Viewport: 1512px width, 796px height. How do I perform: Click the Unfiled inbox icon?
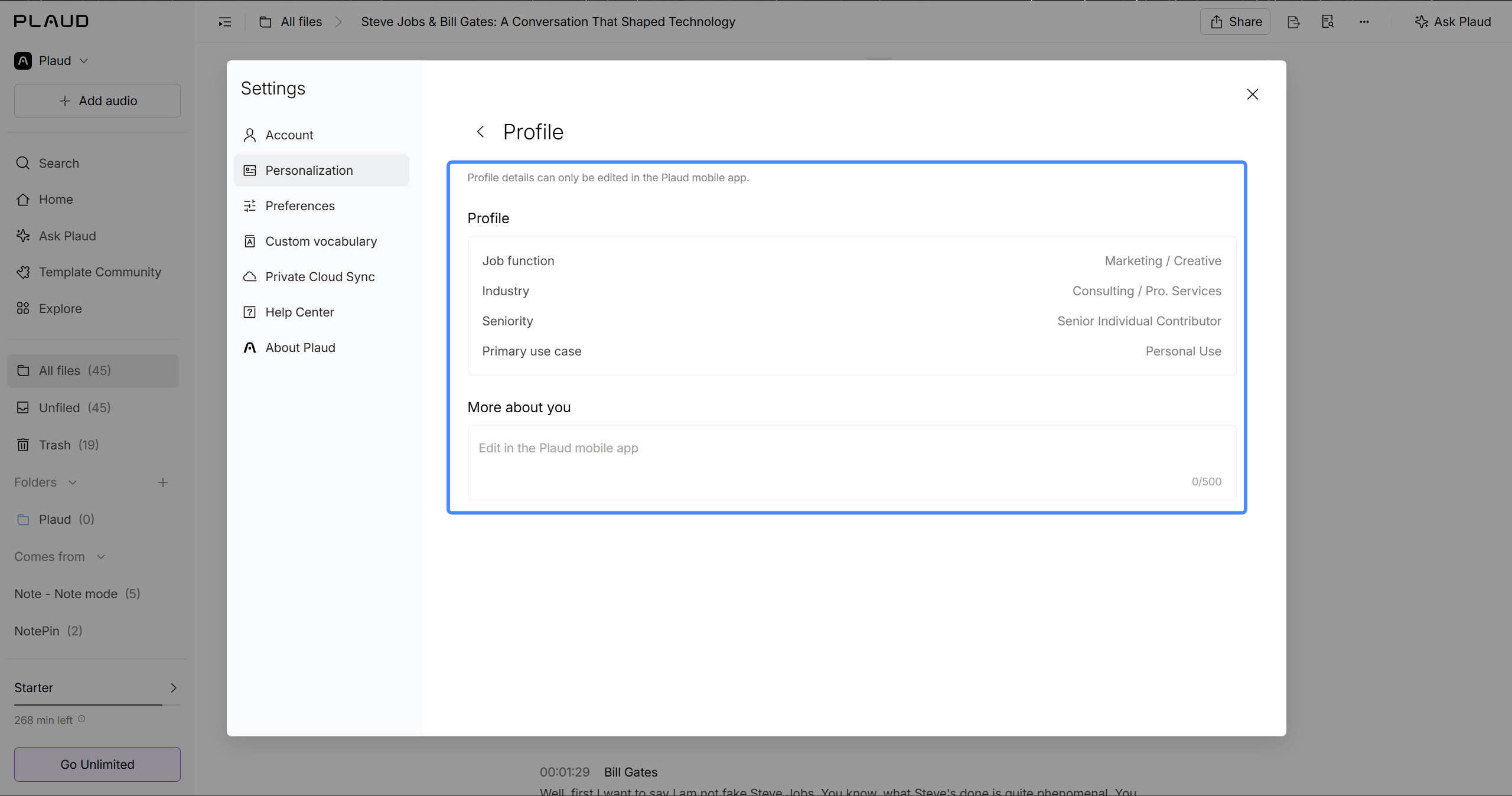coord(23,408)
